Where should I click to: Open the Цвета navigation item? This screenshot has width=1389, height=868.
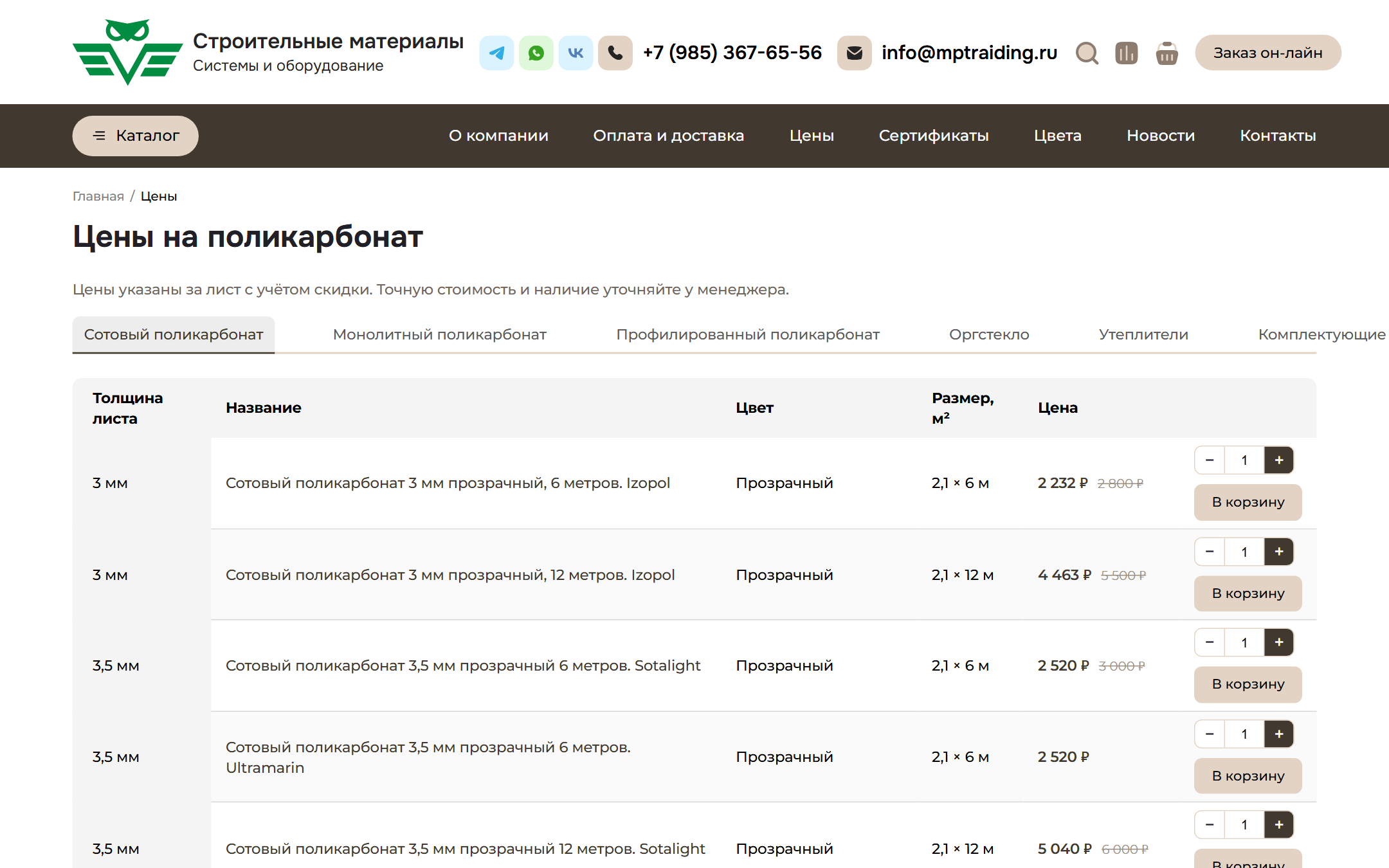click(1058, 136)
